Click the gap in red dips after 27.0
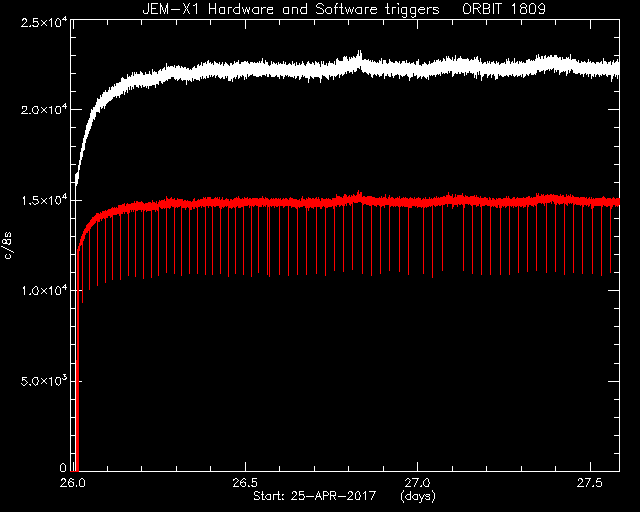The image size is (640, 512). click(x=453, y=239)
